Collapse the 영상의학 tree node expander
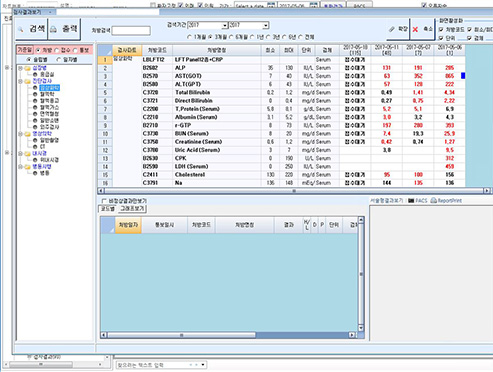Screen dimensions: 493x372 pos(21,134)
